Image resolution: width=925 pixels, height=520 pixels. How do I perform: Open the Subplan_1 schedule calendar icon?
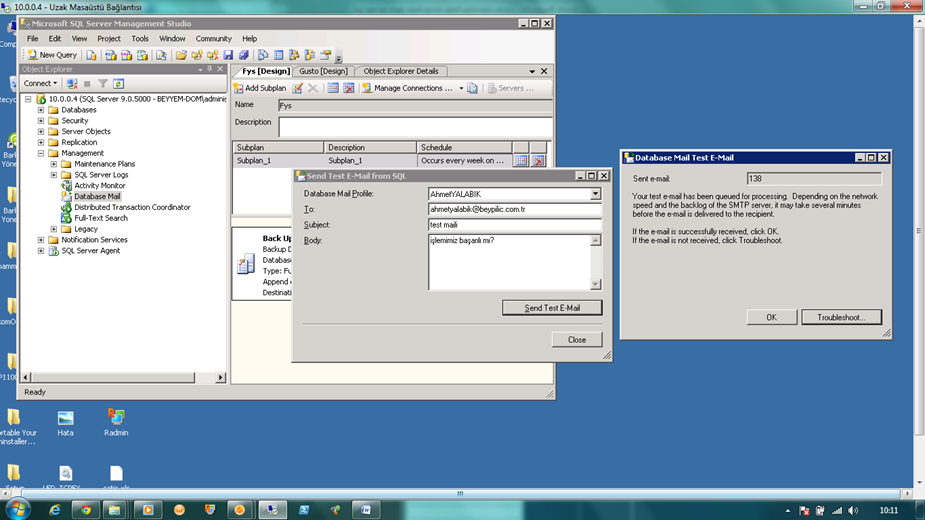(521, 160)
